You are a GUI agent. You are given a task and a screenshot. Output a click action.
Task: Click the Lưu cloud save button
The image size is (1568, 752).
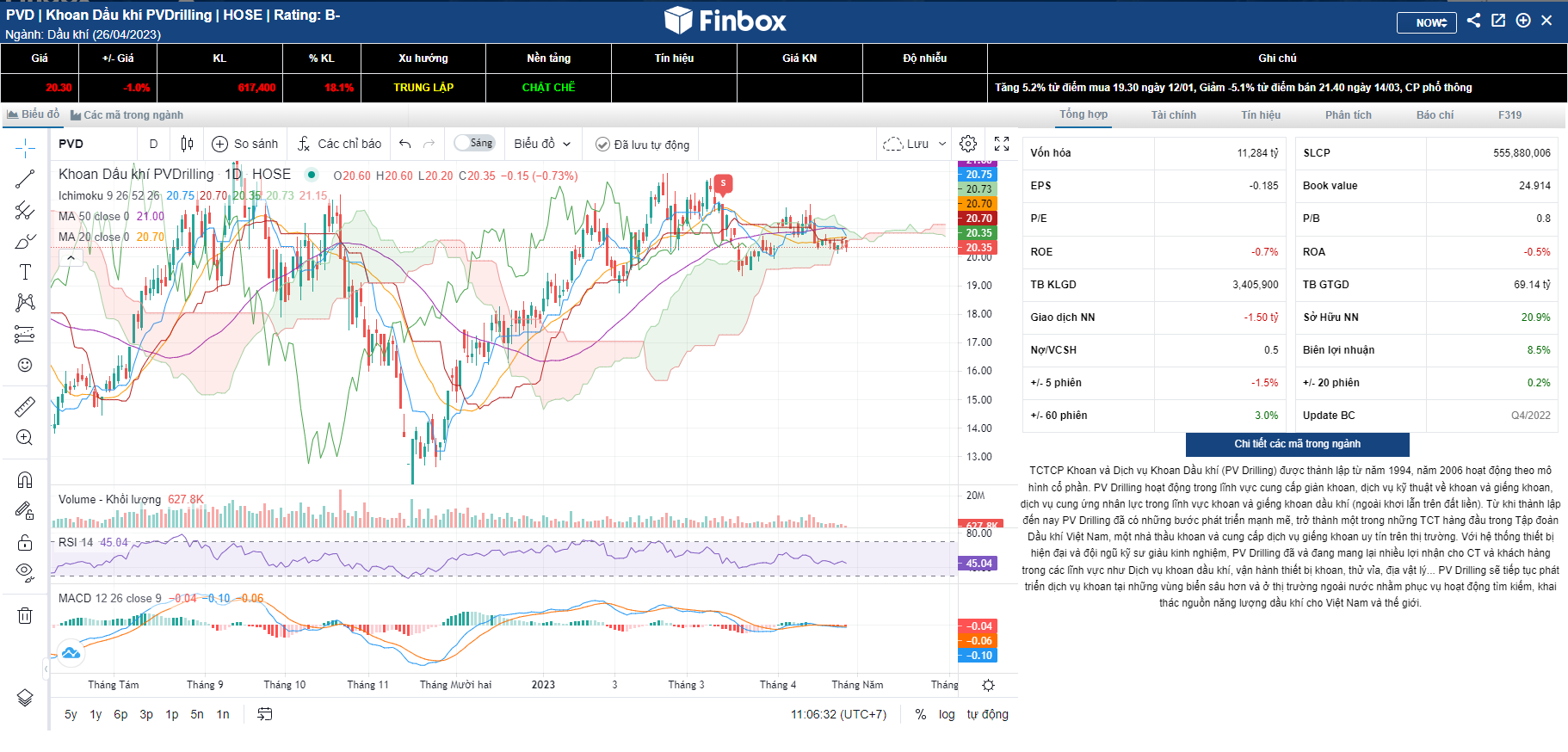pyautogui.click(x=906, y=144)
